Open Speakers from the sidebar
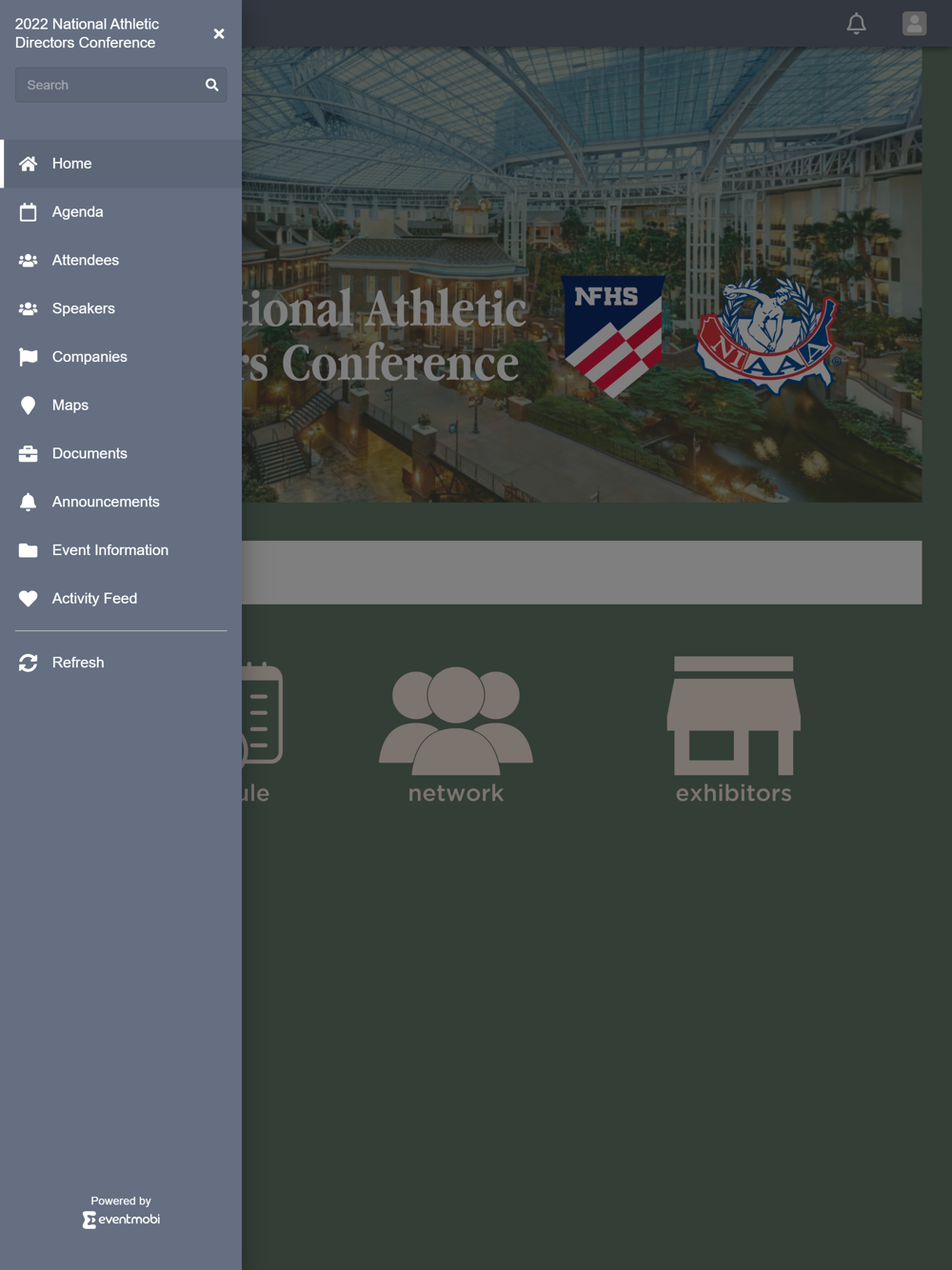The image size is (952, 1270). coord(121,308)
